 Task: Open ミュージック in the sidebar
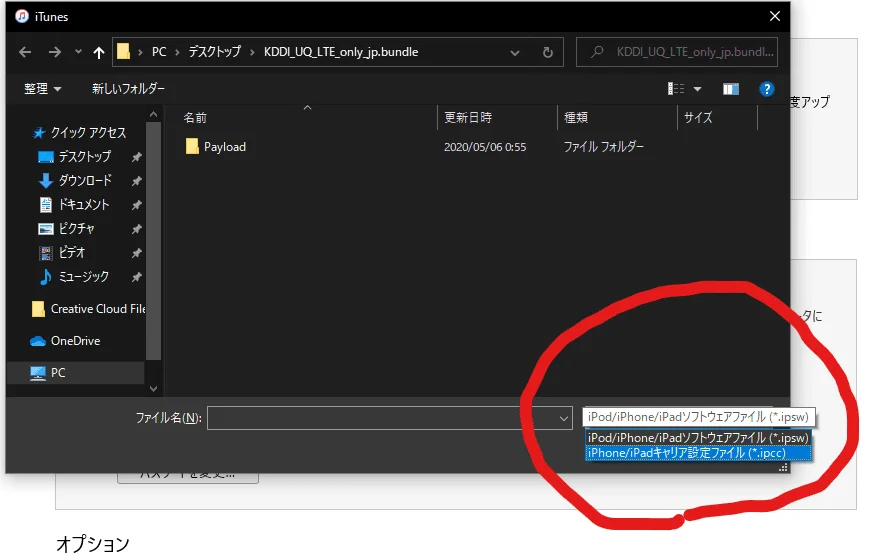73,276
